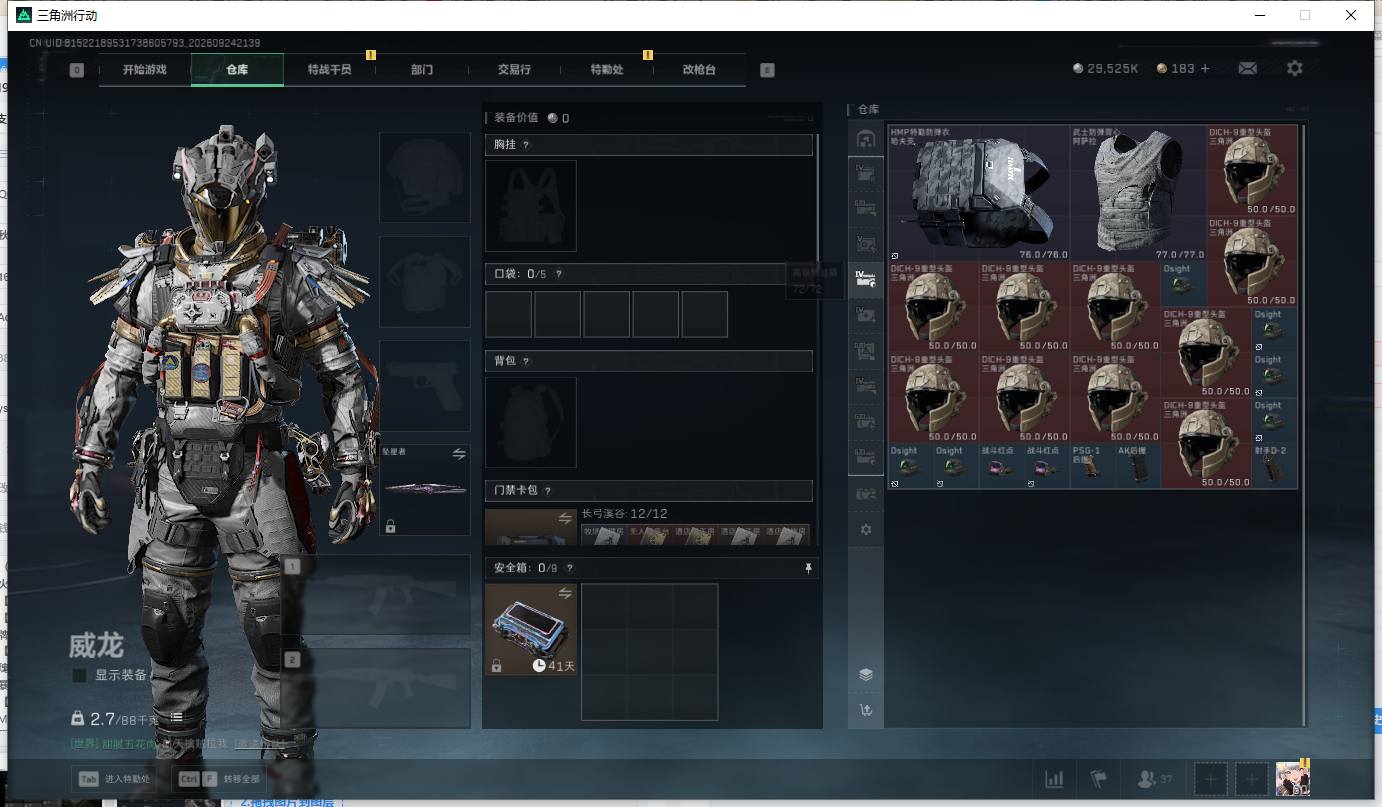Viewport: 1382px width, 807px height.
Task: Click the swap icon on the keycard case
Action: 565,518
